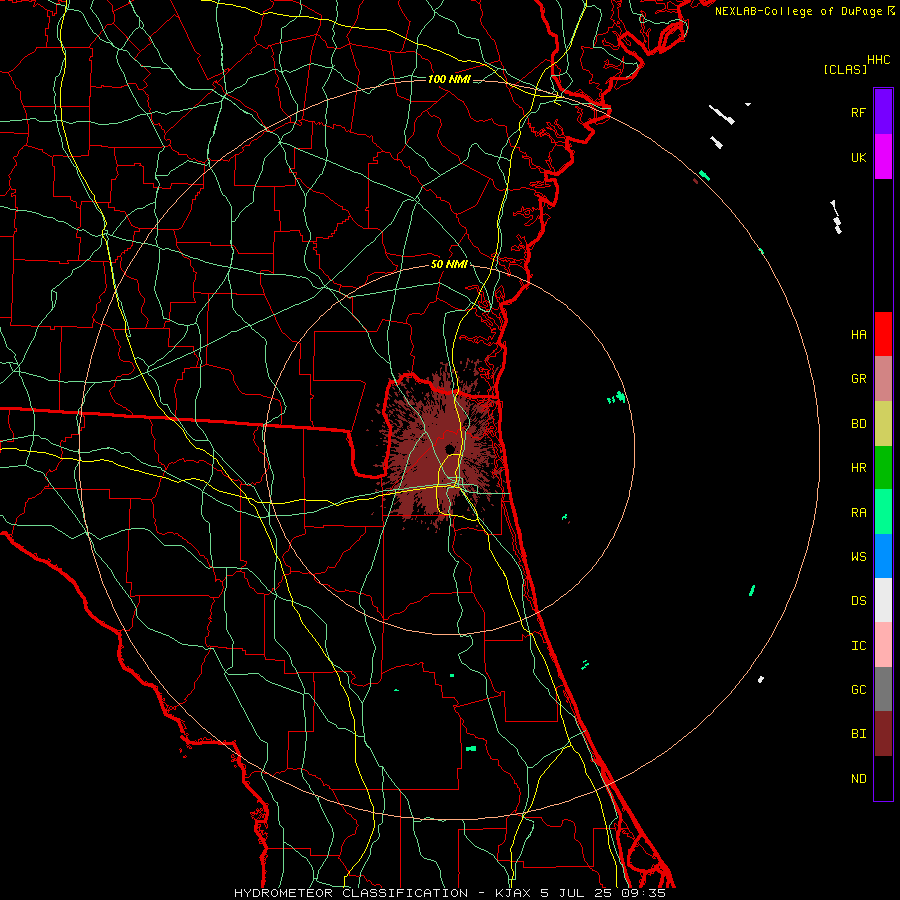Click the HA red legend swatch
900x900 pixels.
[x=883, y=334]
